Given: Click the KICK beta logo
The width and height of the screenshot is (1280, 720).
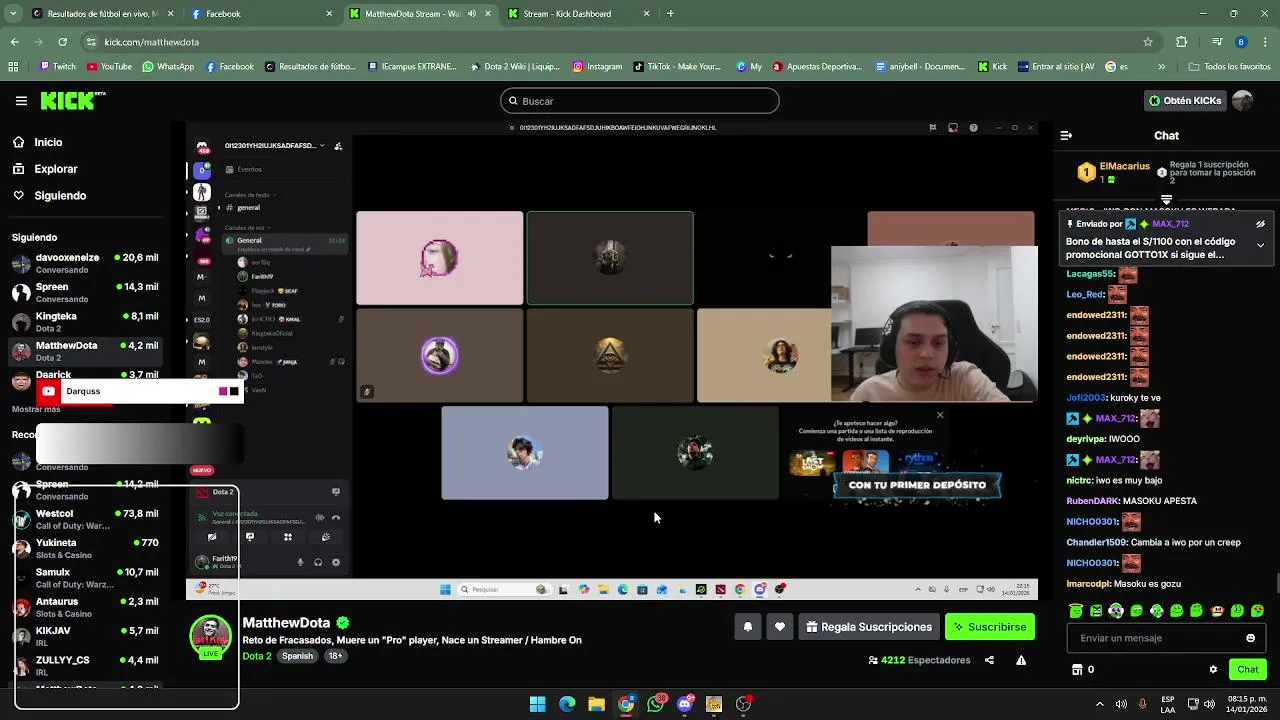Looking at the screenshot, I should tap(73, 100).
